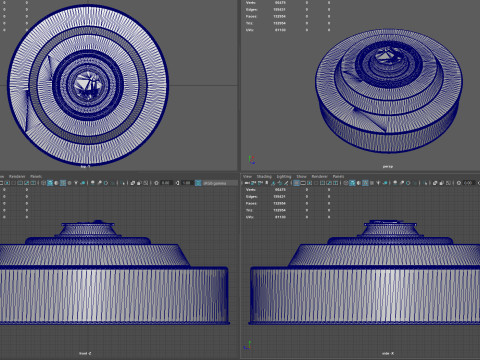This screenshot has height=360, width=480.
Task: Click Edges label in side view HUD
Action: (251, 197)
